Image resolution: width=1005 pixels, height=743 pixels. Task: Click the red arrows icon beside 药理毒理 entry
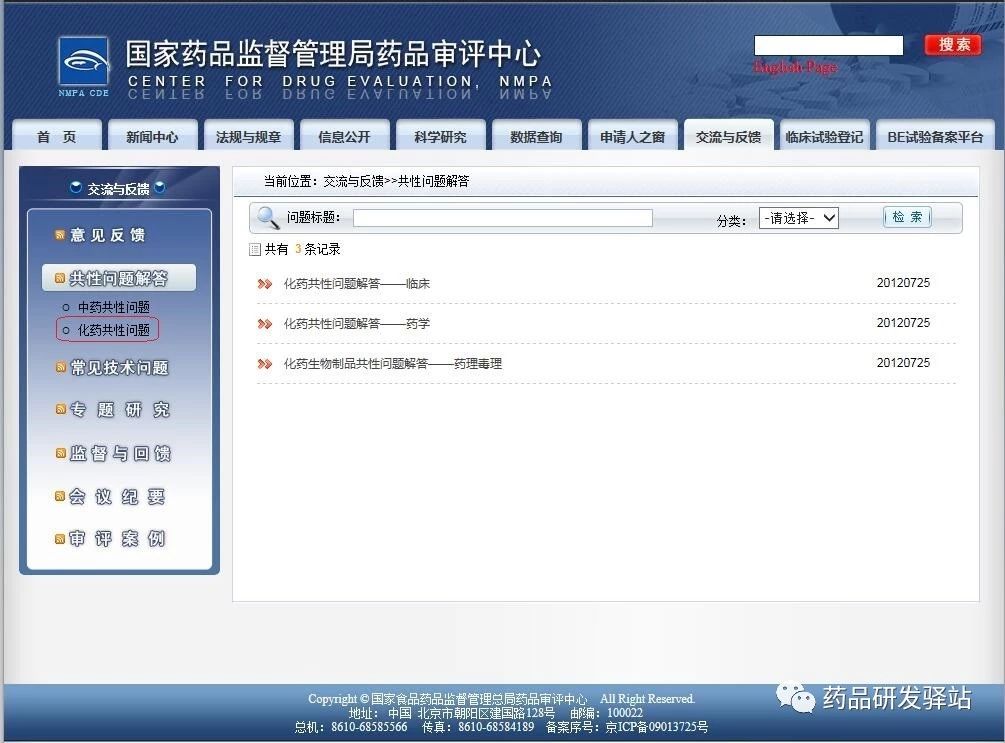264,364
